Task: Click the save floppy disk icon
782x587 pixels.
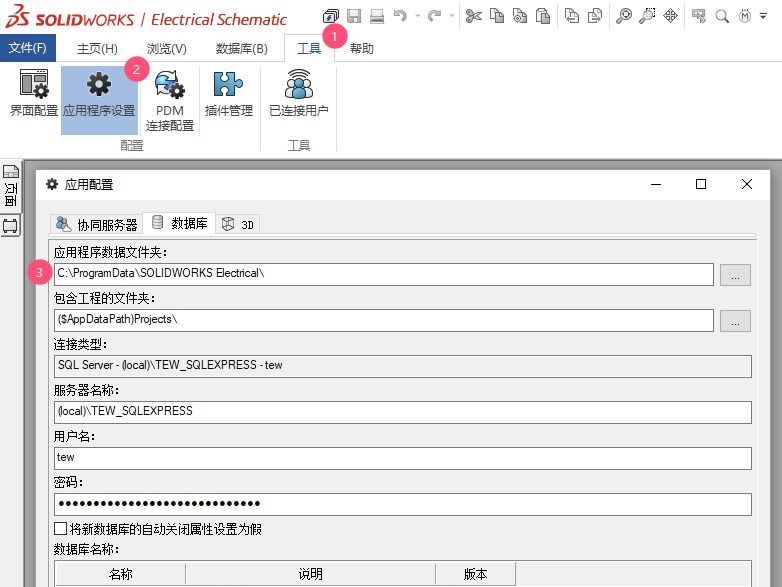Action: (354, 16)
